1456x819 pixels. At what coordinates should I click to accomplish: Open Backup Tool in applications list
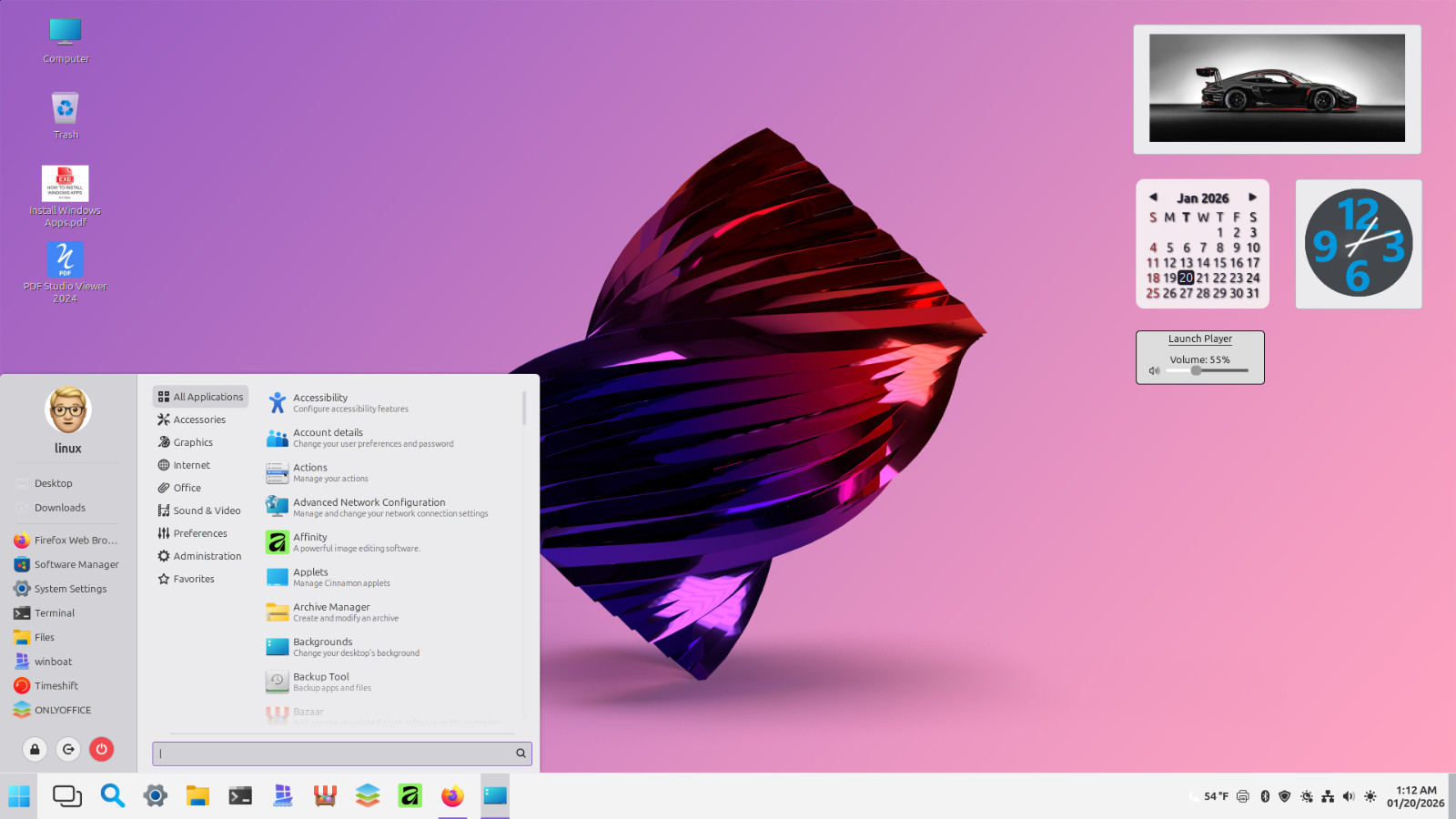[391, 682]
